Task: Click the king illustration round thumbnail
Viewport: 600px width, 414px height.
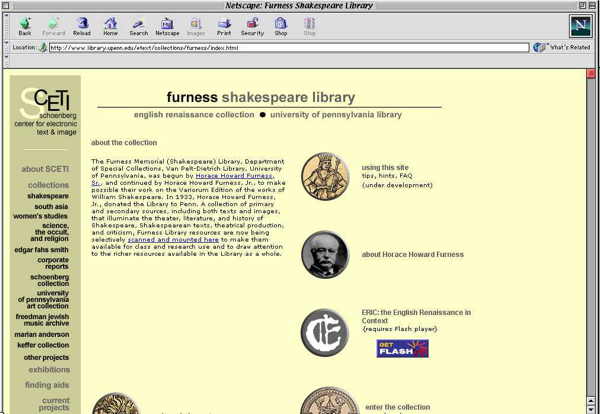Action: point(325,176)
